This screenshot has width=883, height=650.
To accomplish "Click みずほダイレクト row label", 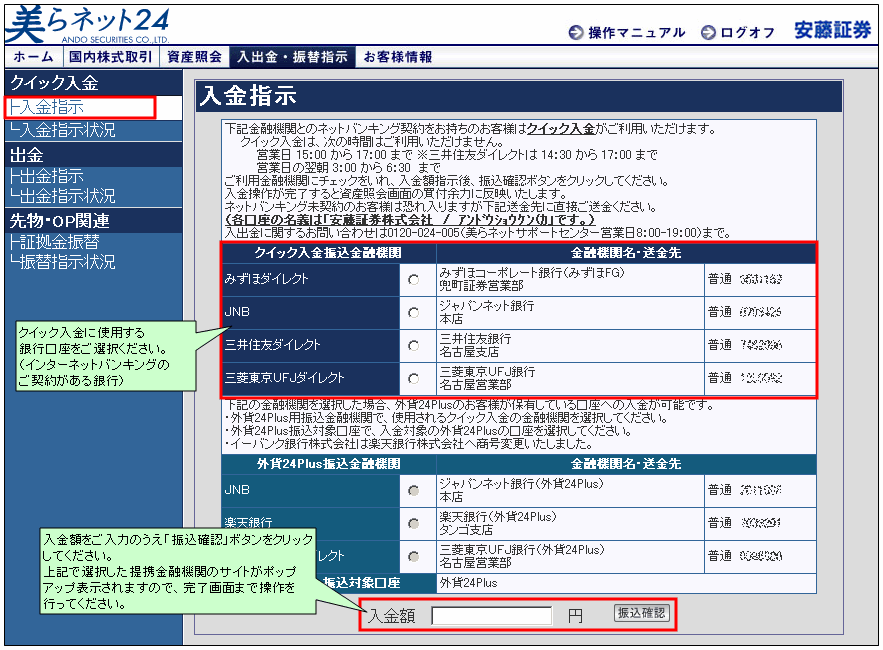I will (x=266, y=279).
